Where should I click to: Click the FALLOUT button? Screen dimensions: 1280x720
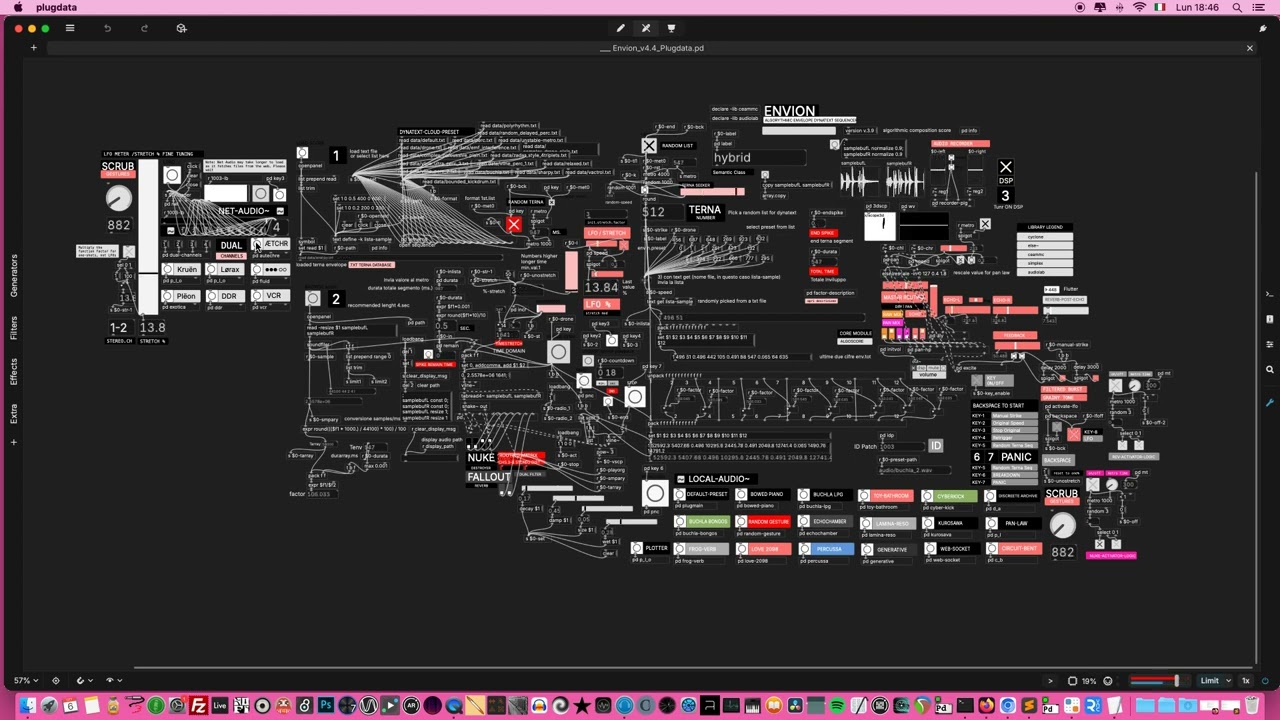489,476
